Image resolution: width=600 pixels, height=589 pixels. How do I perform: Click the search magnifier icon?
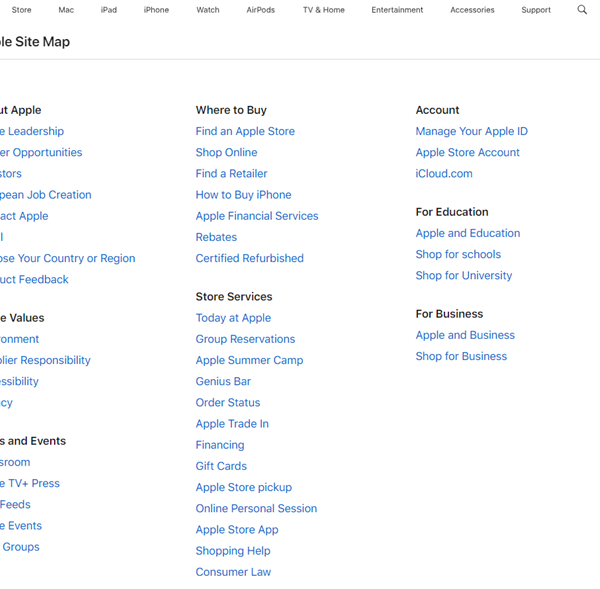(x=582, y=10)
